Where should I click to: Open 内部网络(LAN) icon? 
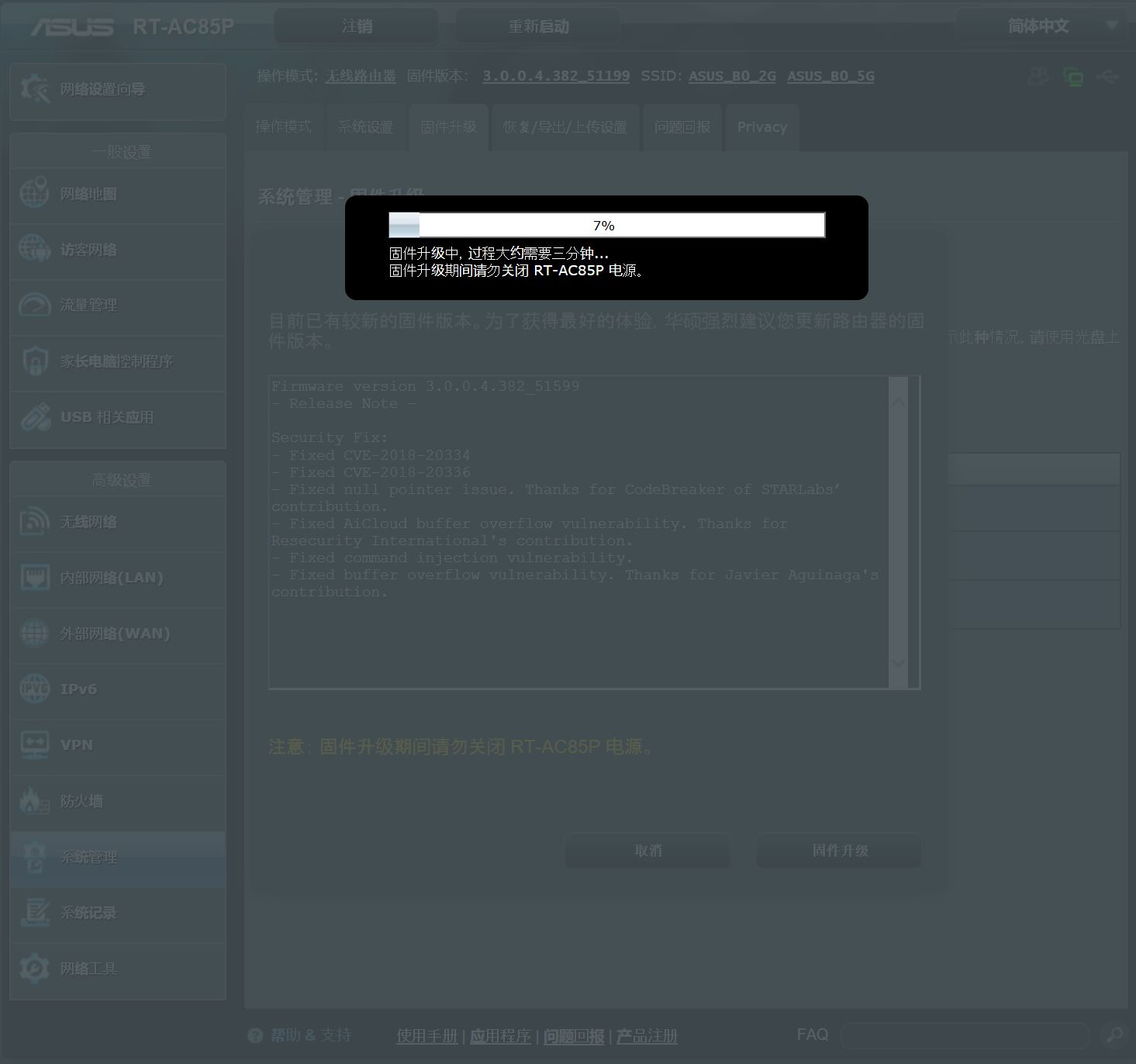[35, 577]
